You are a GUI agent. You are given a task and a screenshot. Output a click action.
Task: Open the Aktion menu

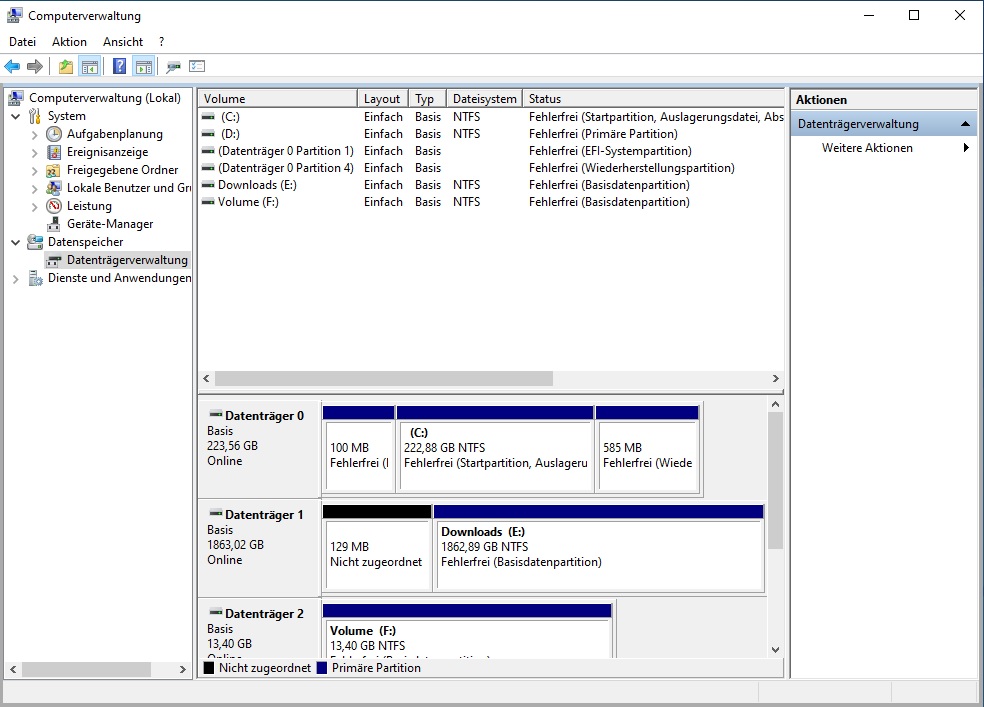pyautogui.click(x=69, y=41)
